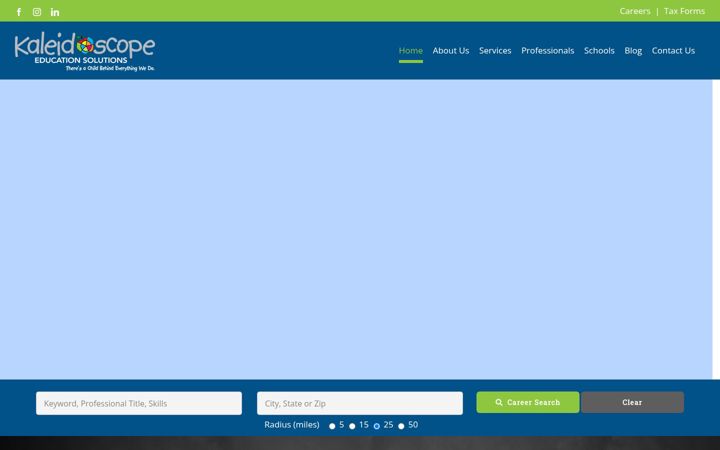Open the Facebook social icon
The width and height of the screenshot is (720, 450).
tap(19, 12)
